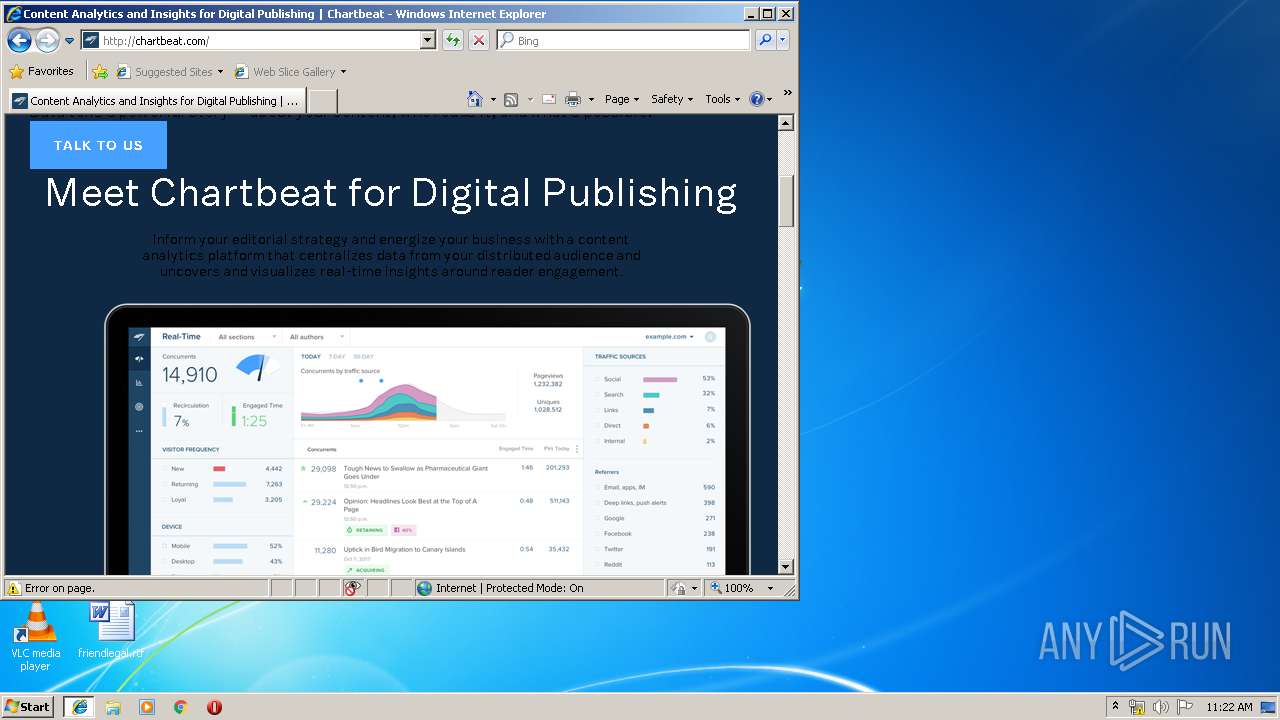Click the Error on page warning icon
The height and width of the screenshot is (720, 1280).
(14, 588)
